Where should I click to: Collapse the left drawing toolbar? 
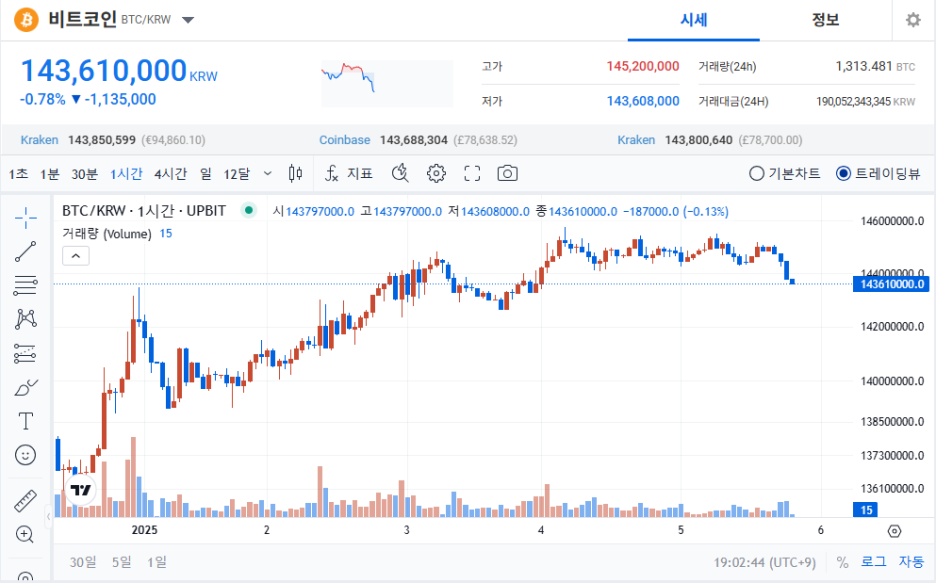pyautogui.click(x=48, y=516)
